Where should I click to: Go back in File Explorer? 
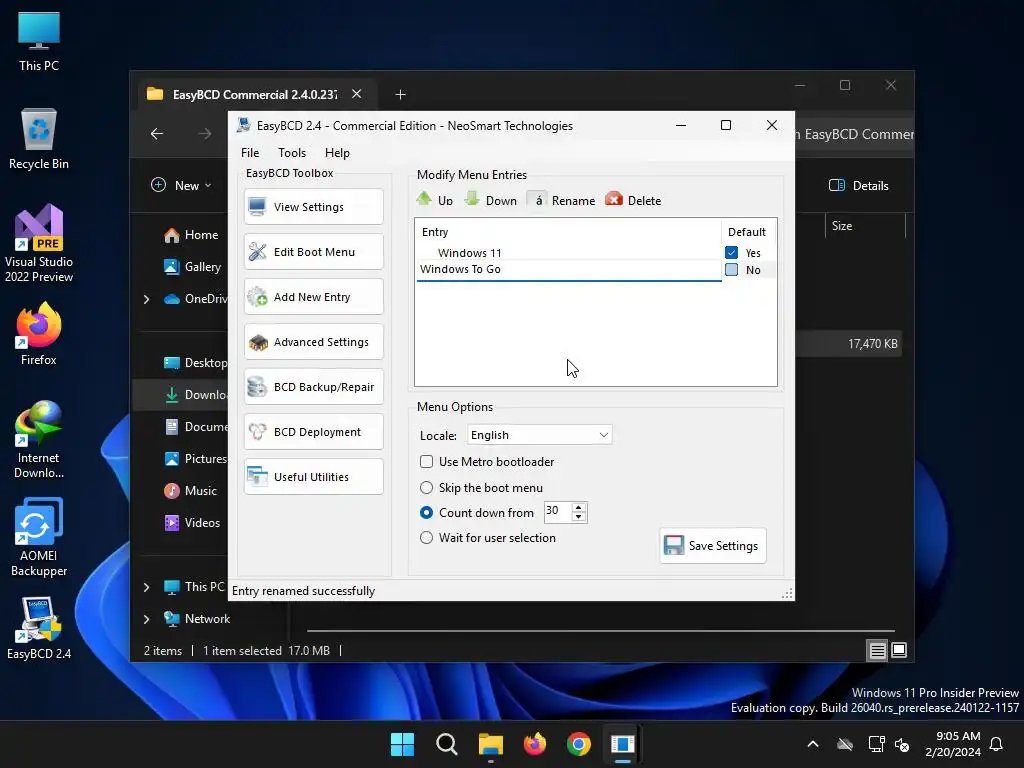click(x=157, y=134)
